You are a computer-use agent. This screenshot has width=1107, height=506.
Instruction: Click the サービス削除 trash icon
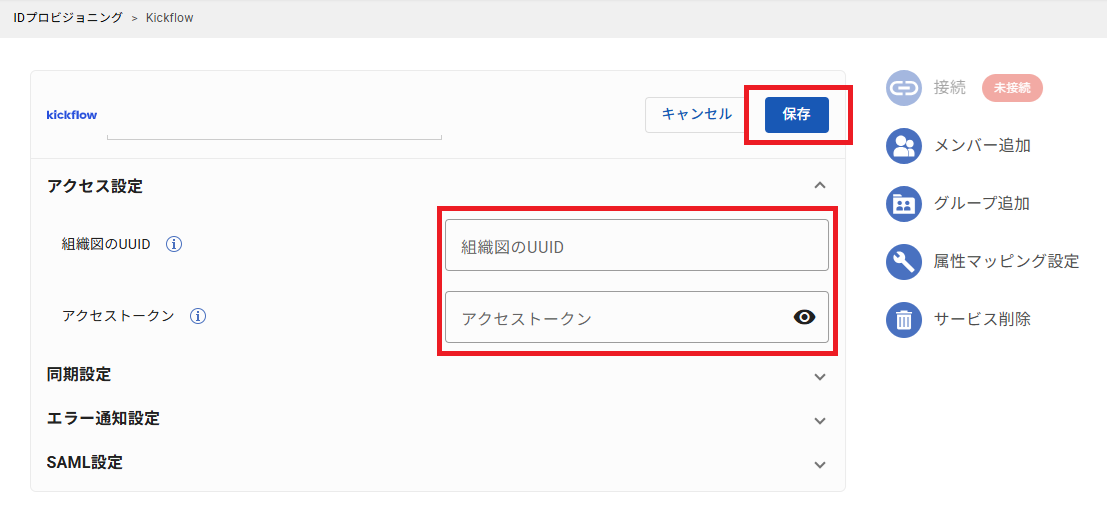(x=904, y=320)
